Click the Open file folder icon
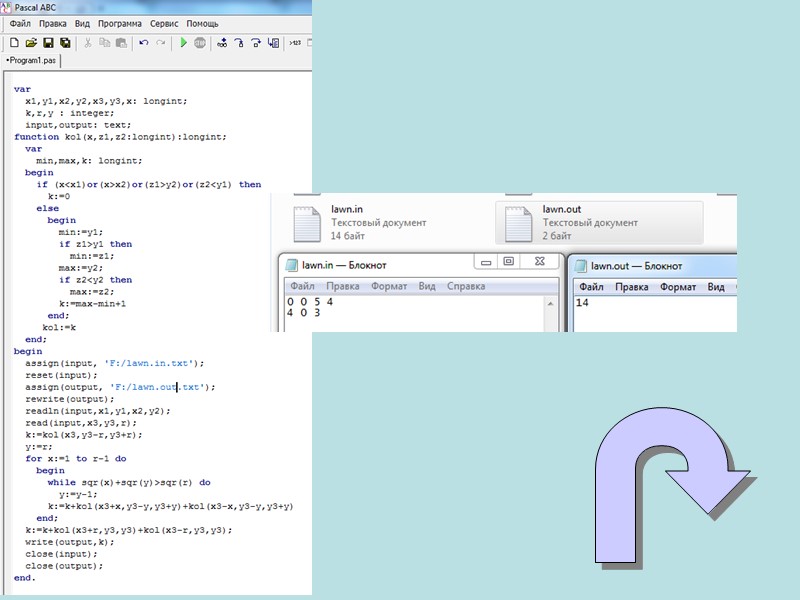The width and height of the screenshot is (800, 600). tap(31, 43)
